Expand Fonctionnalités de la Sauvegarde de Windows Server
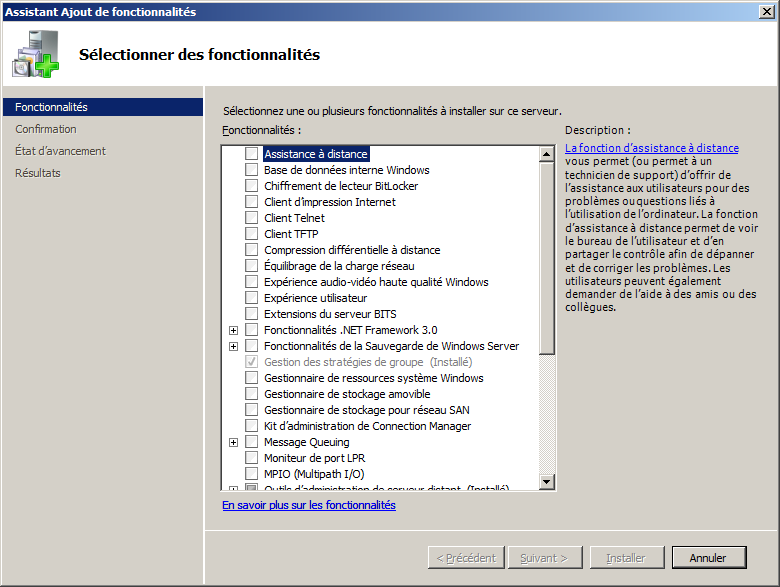 click(233, 346)
